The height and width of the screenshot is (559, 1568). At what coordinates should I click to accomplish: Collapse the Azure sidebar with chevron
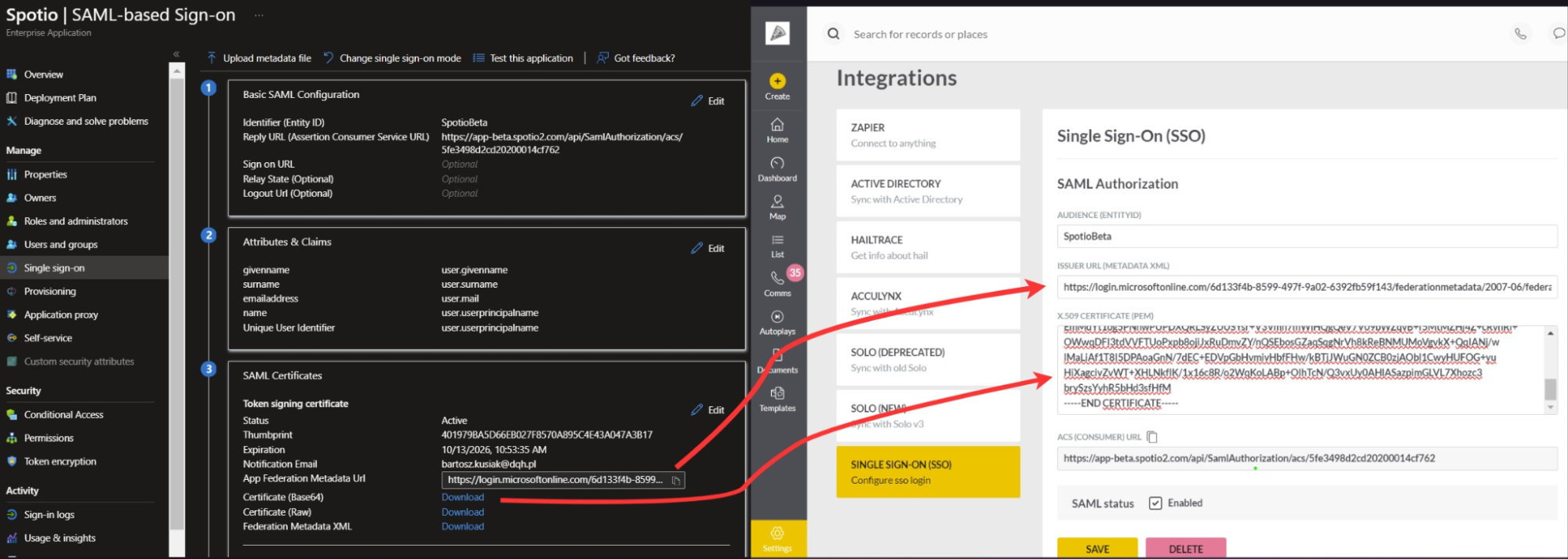(176, 54)
